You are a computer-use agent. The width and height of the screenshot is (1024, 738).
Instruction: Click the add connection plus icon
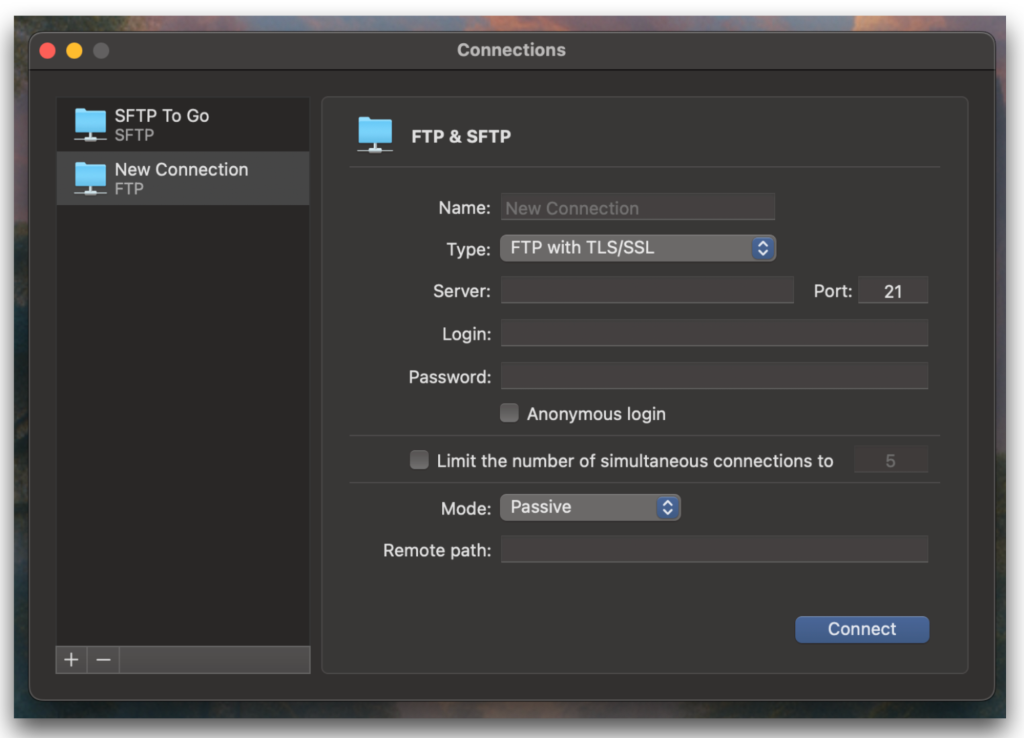tap(70, 660)
